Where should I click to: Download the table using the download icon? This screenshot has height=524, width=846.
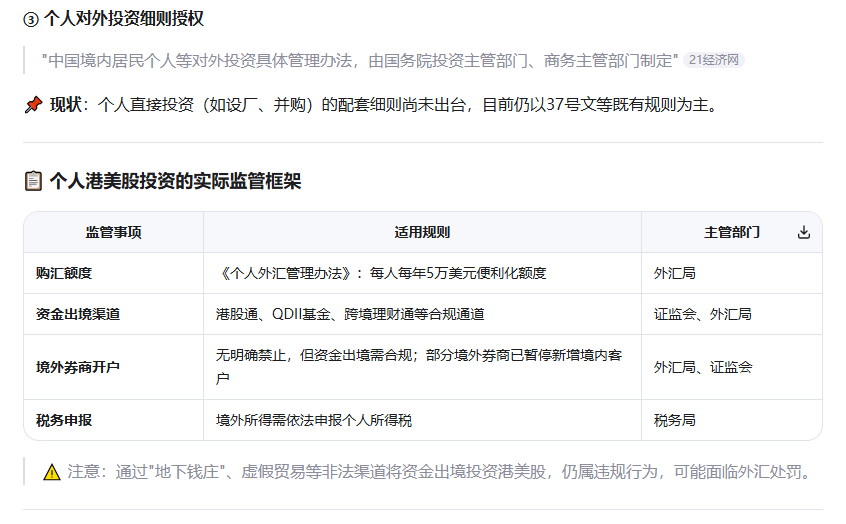pyautogui.click(x=803, y=232)
